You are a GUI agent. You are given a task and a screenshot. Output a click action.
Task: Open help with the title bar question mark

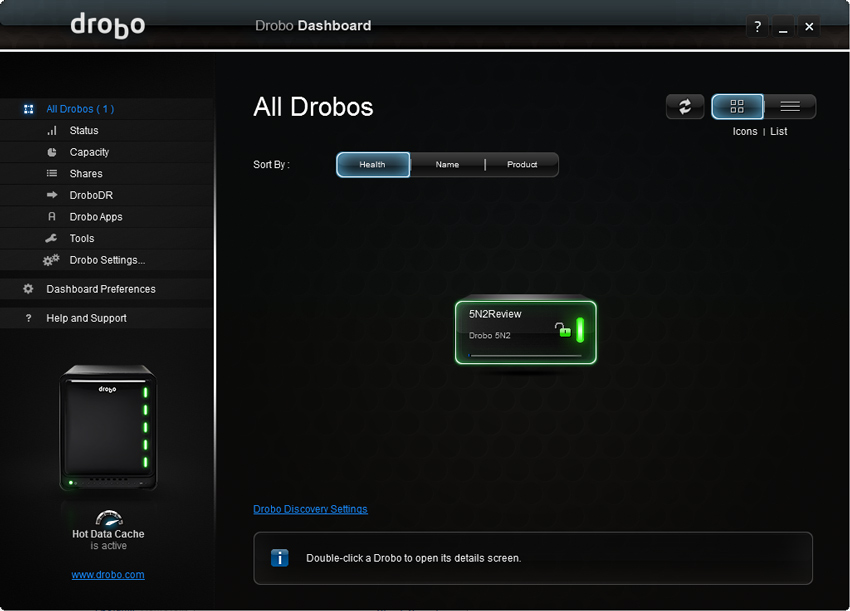coord(757,27)
